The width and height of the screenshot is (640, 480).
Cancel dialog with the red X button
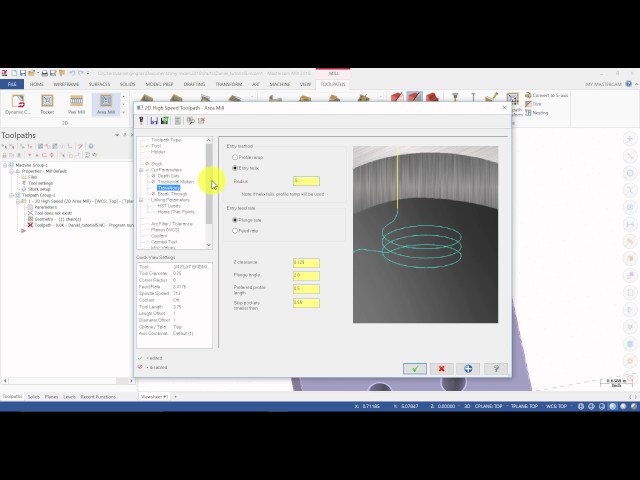point(441,369)
